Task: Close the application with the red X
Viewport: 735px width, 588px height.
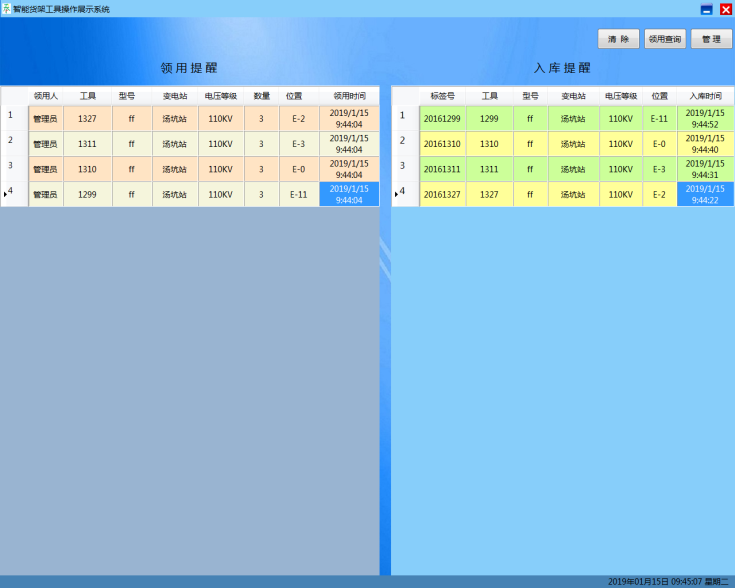Action: click(x=726, y=9)
